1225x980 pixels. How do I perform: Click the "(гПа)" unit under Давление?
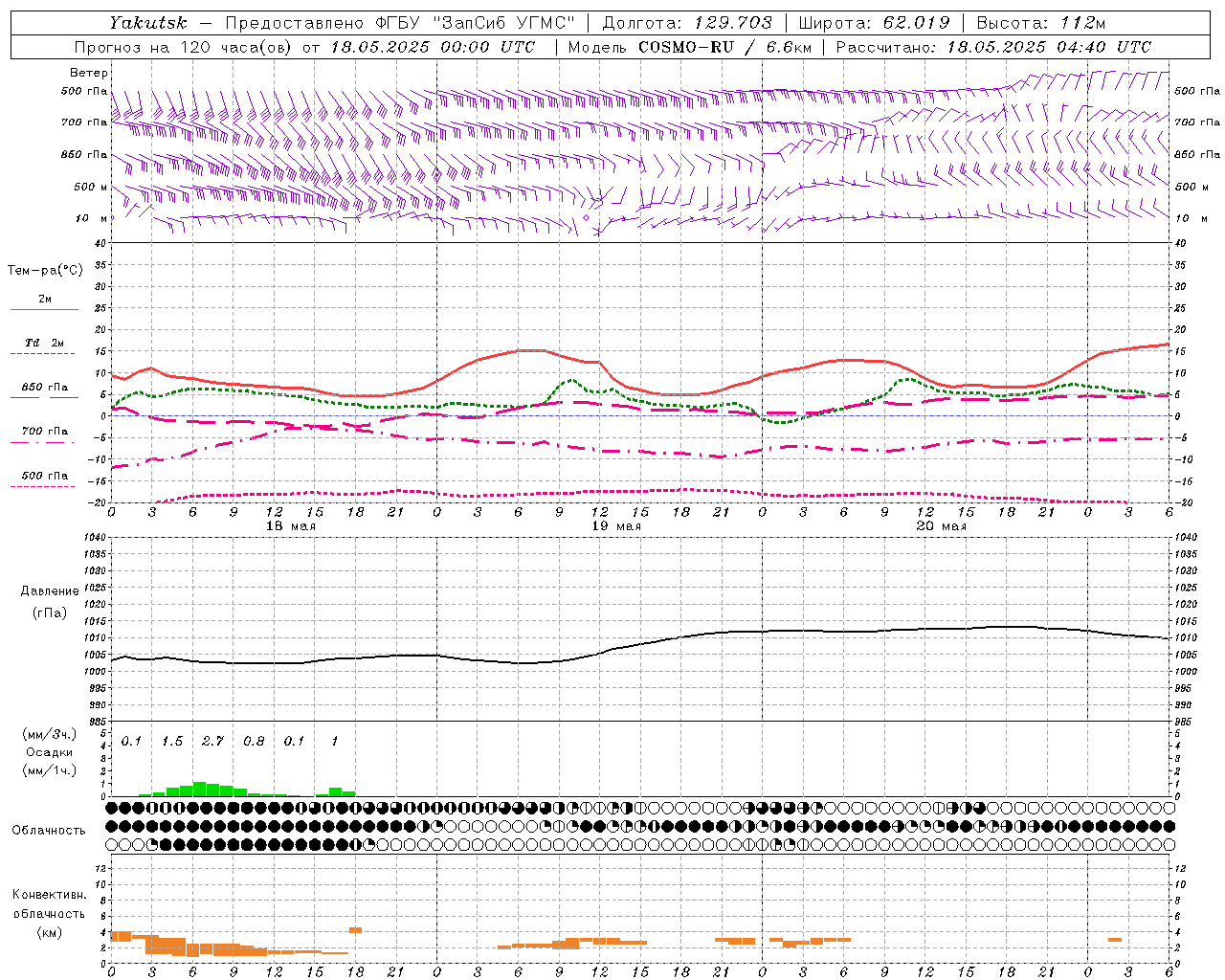coord(50,612)
